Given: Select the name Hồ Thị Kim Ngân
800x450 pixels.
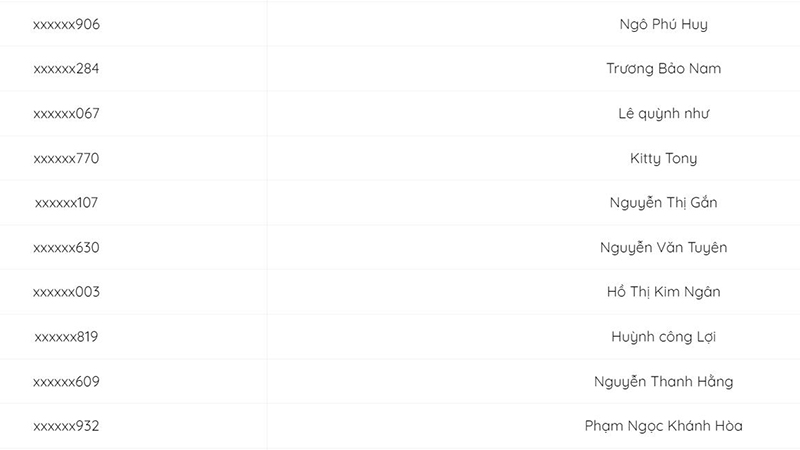Looking at the screenshot, I should pyautogui.click(x=663, y=292).
